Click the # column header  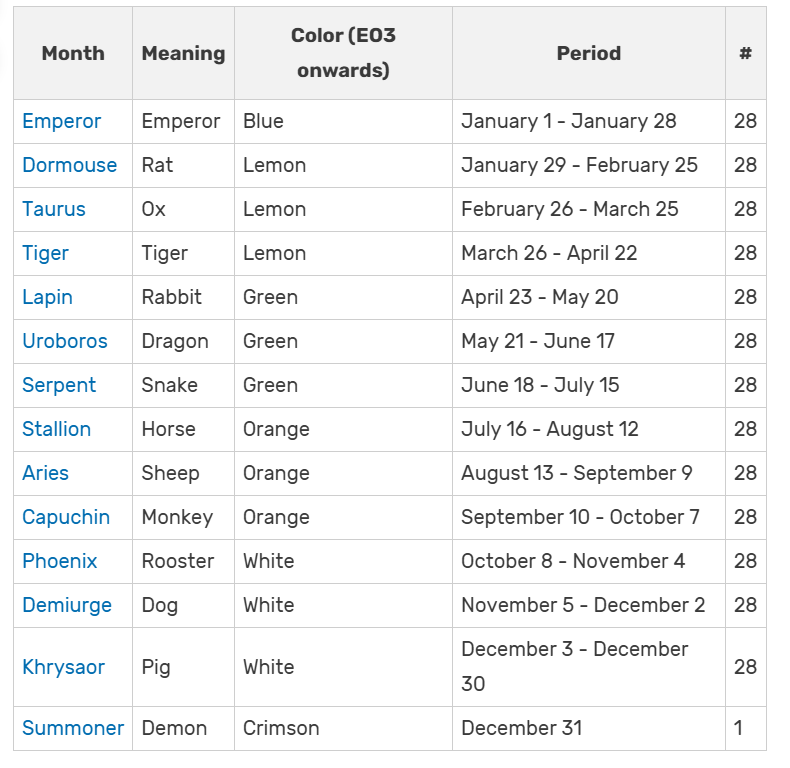tap(745, 53)
